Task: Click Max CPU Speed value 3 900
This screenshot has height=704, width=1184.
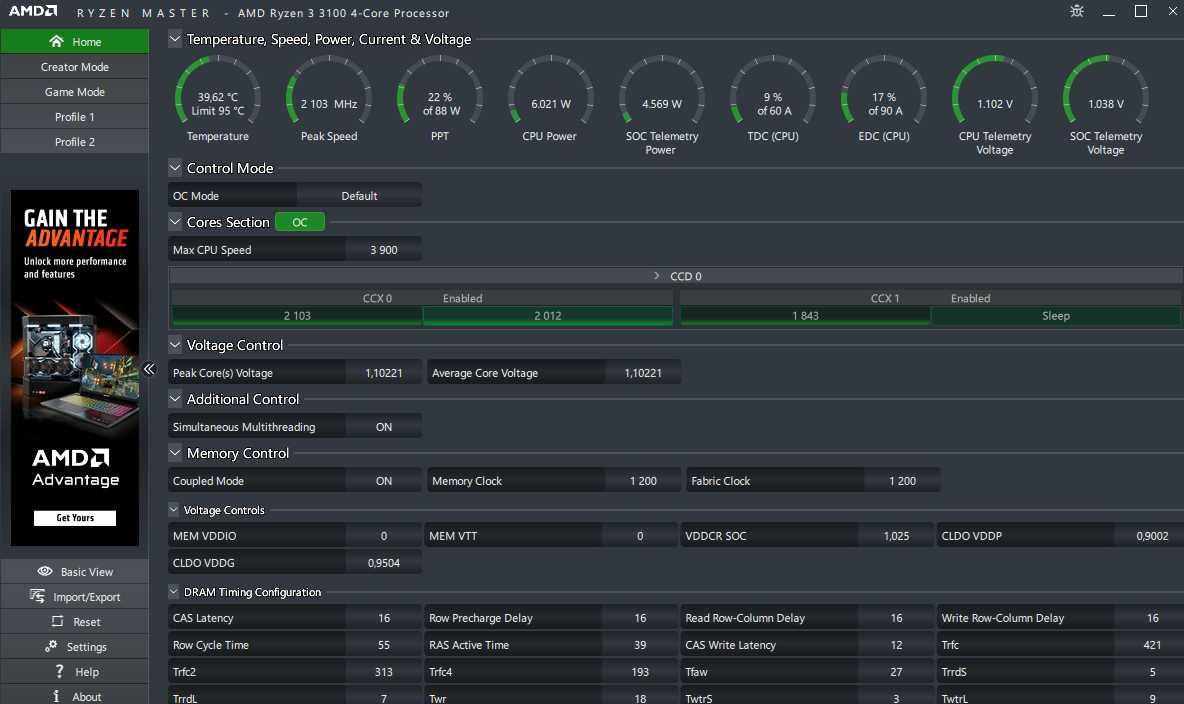Action: 384,249
